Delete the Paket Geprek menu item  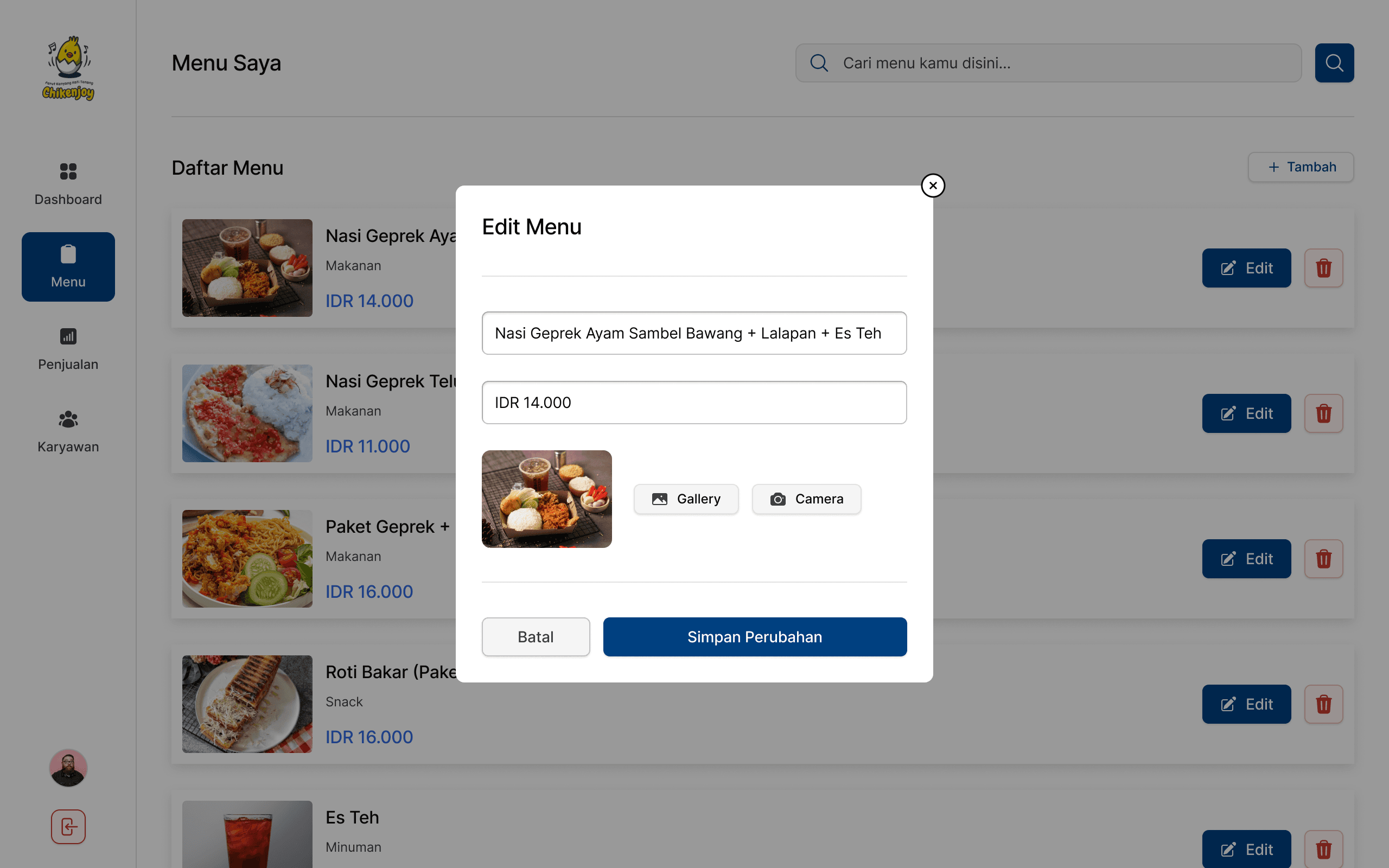(x=1323, y=559)
